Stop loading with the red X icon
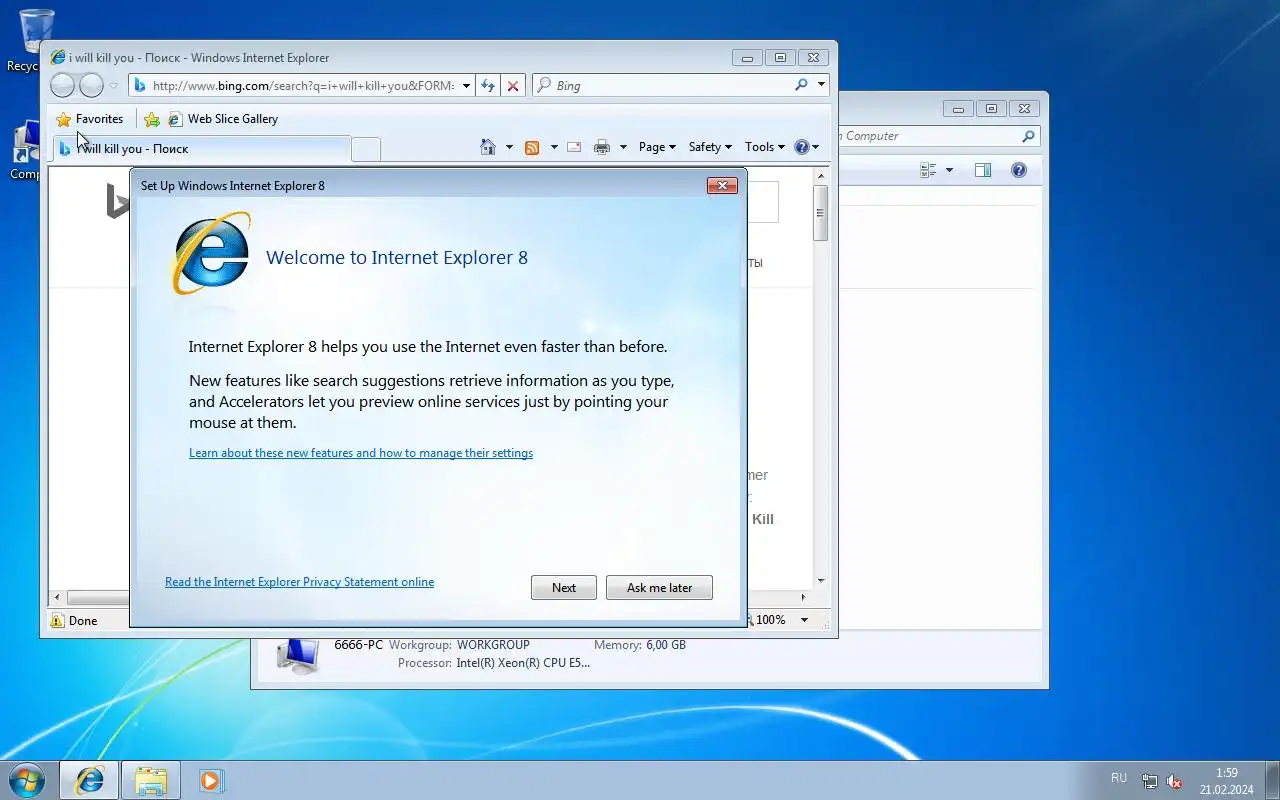Screen dimensions: 1280x800 click(513, 86)
